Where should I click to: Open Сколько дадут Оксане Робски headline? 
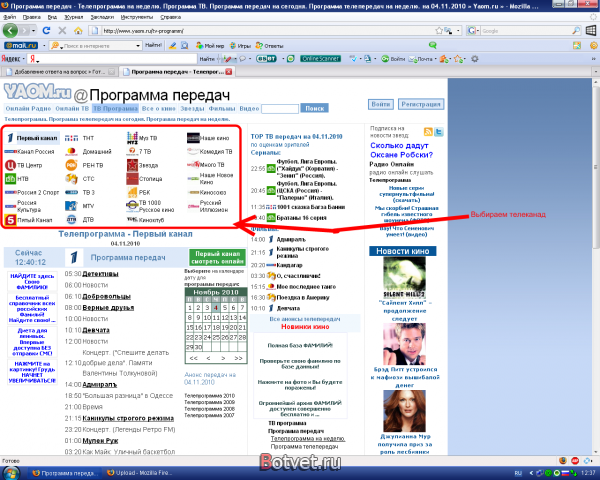coord(401,150)
